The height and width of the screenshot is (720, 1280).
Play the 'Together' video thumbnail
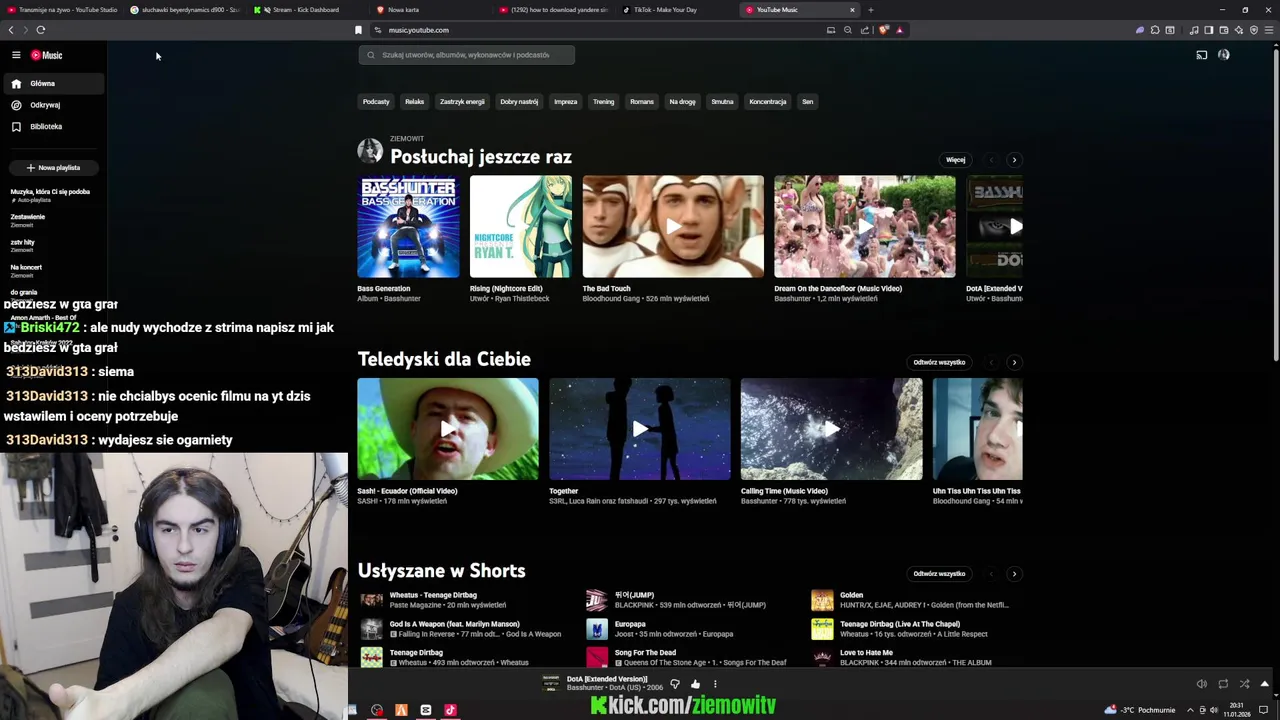(640, 429)
